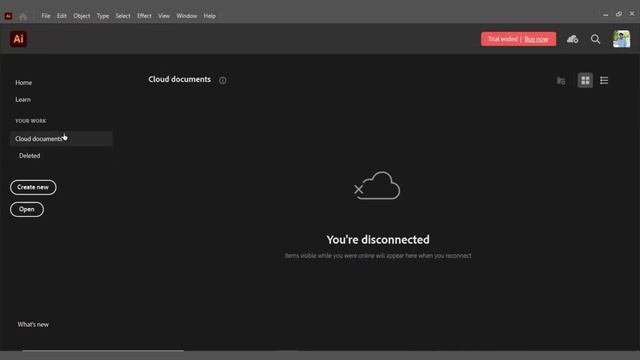Open the Edit menu

click(62, 16)
